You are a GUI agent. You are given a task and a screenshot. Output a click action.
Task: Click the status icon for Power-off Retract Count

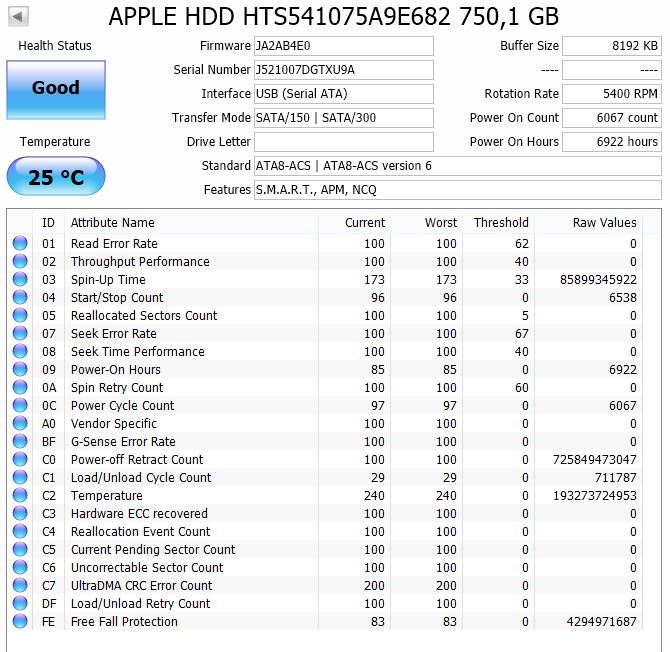20,459
